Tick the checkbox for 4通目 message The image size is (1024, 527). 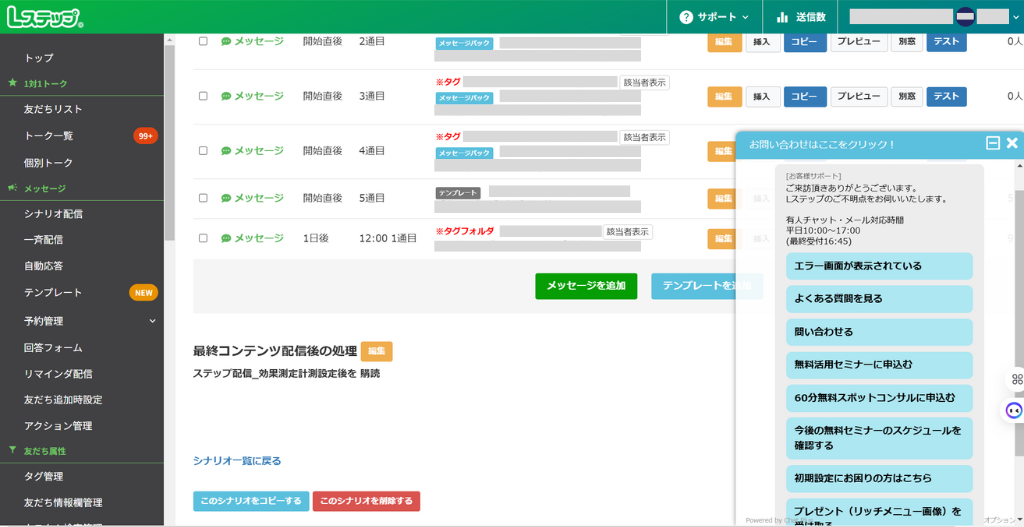pos(203,151)
